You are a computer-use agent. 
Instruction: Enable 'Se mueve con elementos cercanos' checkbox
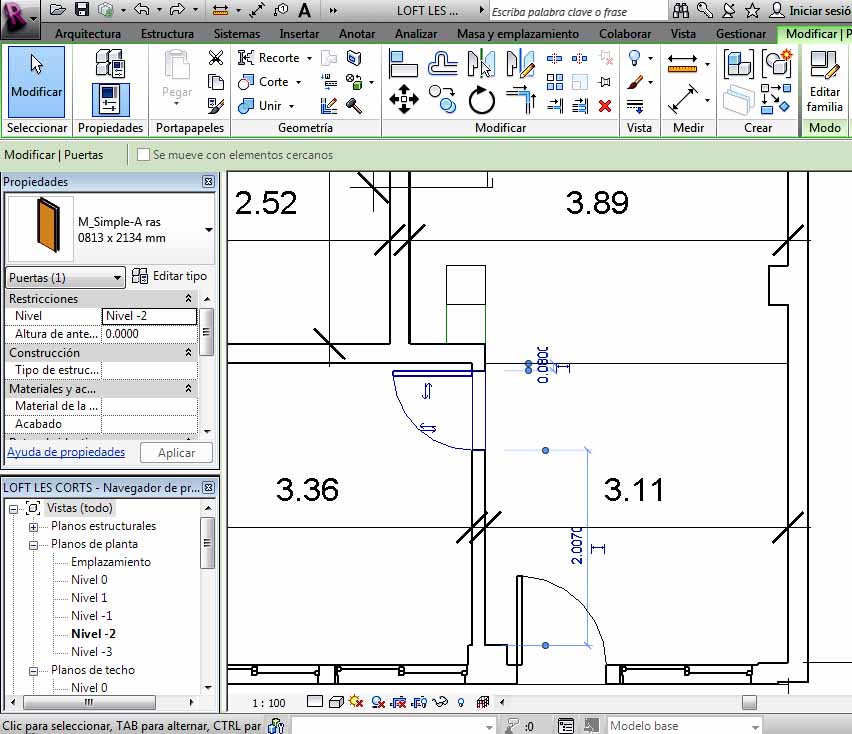click(144, 155)
